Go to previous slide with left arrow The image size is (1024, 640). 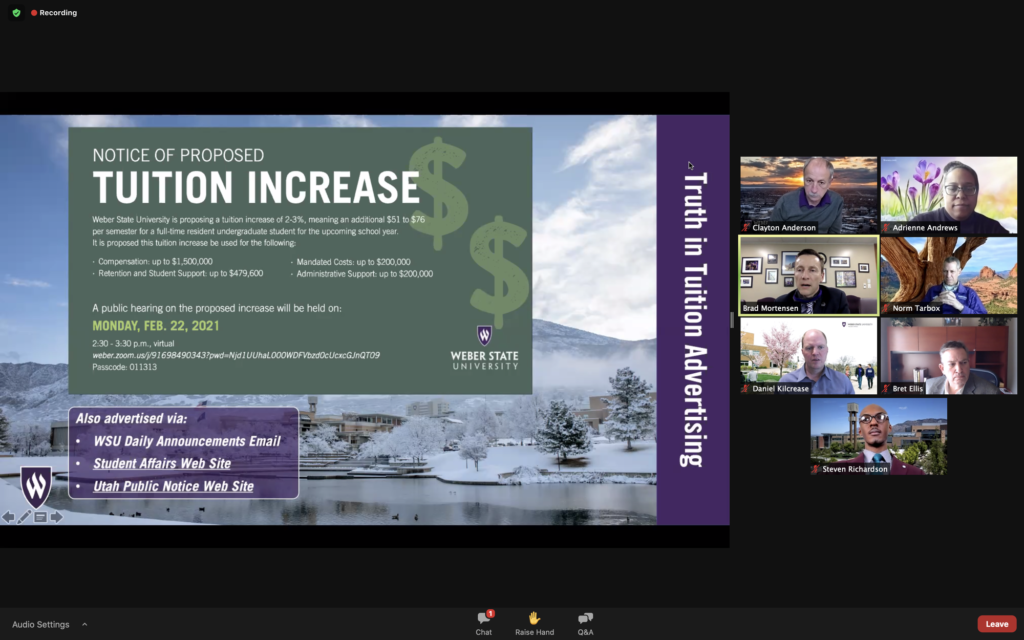click(x=8, y=517)
